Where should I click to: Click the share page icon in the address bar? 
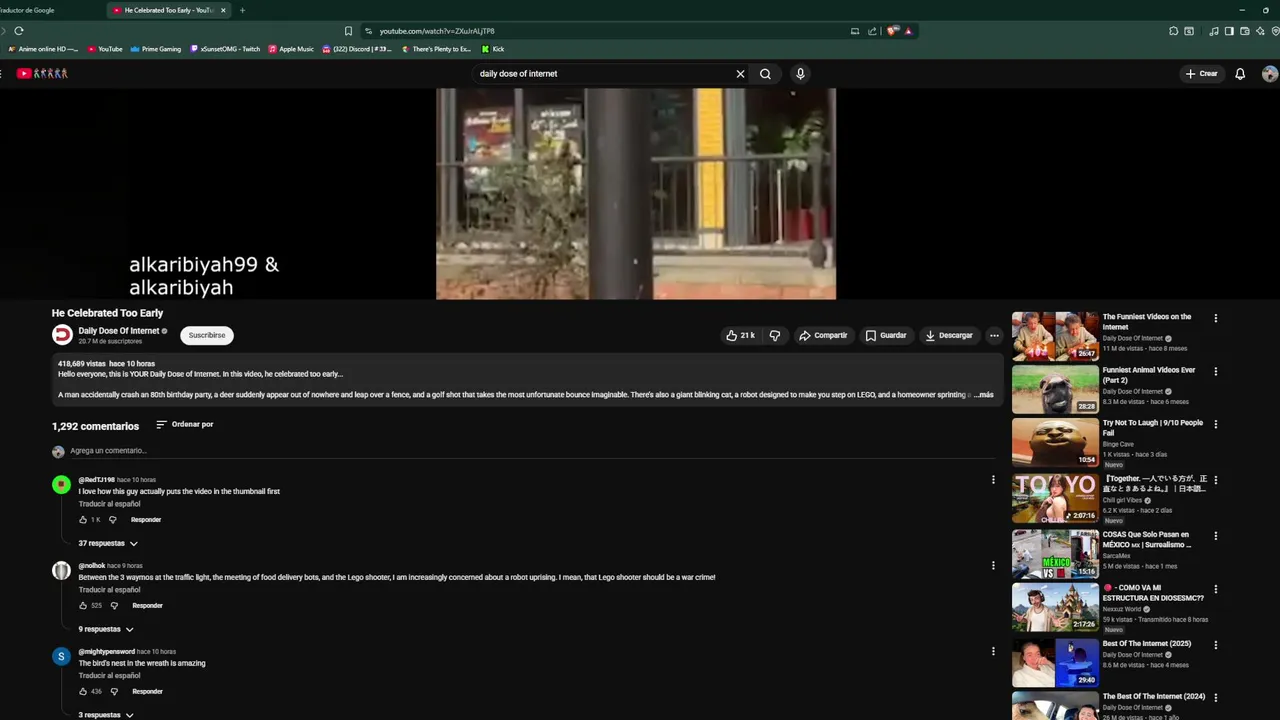point(872,31)
